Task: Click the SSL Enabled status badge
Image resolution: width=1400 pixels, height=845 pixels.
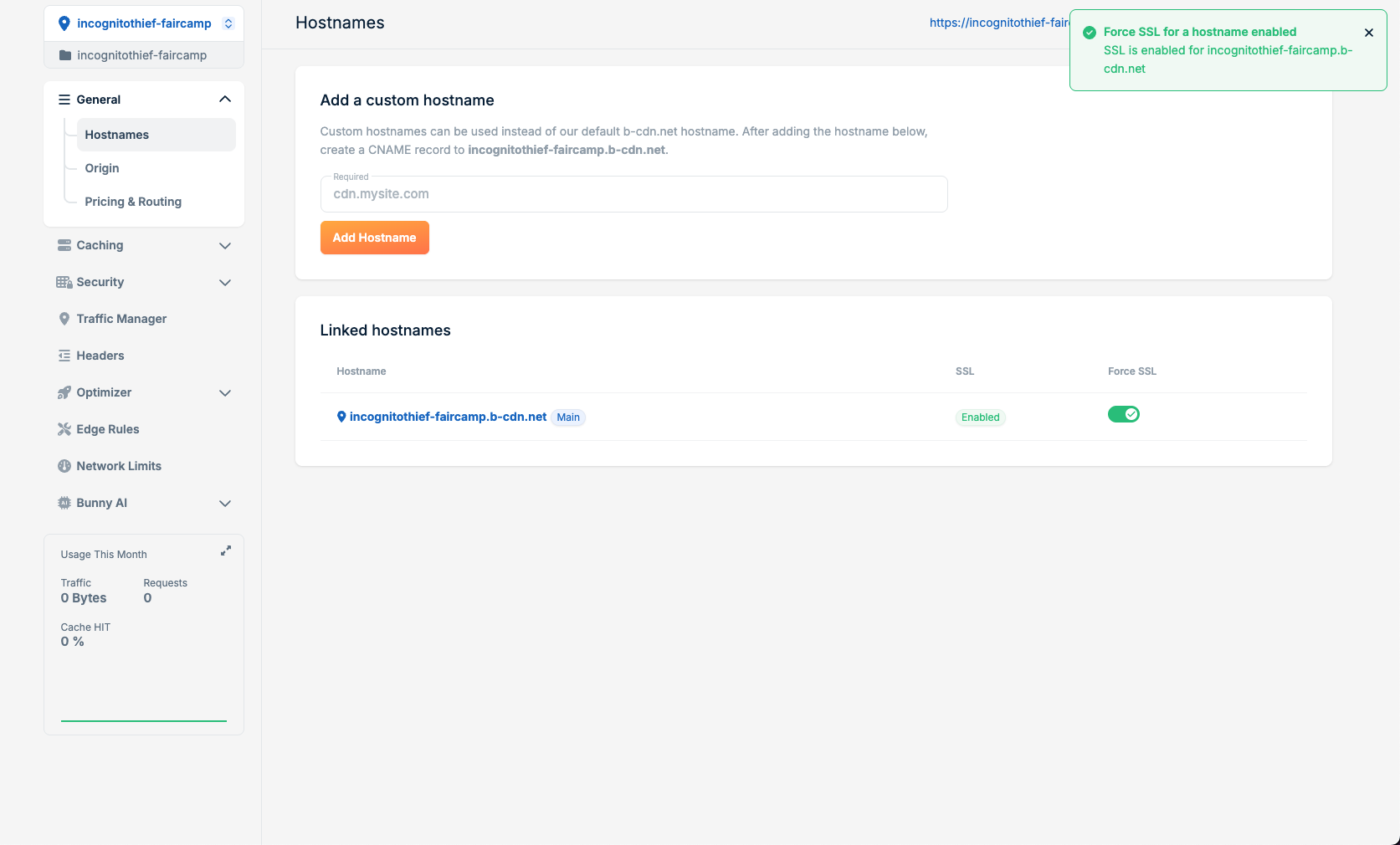Action: click(x=980, y=417)
